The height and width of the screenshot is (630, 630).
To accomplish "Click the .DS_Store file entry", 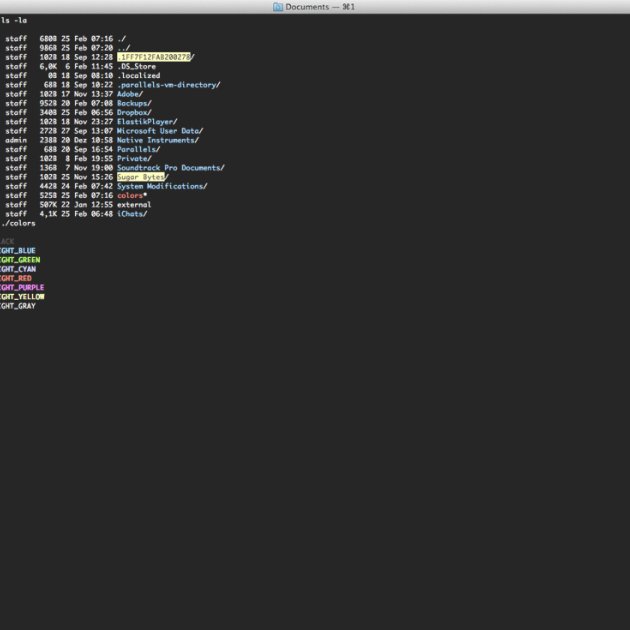I will 136,67.
